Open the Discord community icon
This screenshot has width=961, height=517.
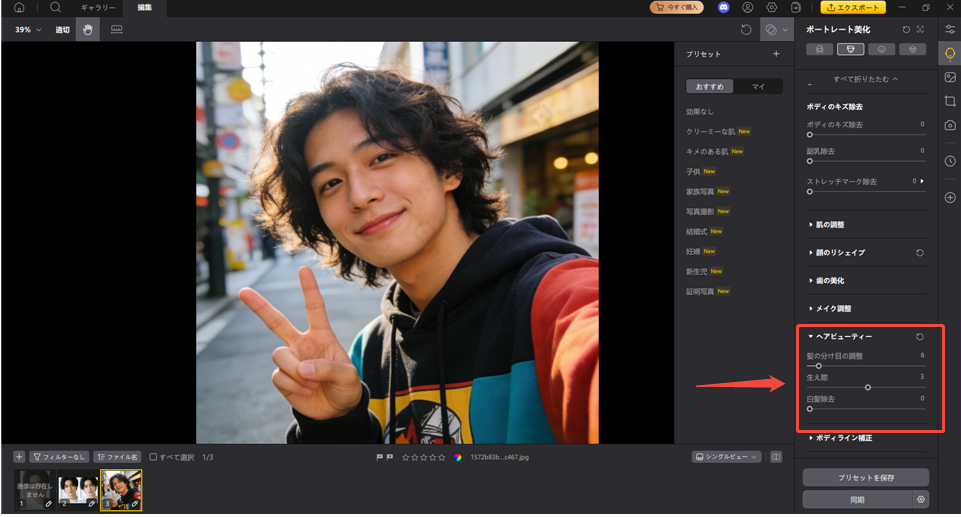[724, 7]
